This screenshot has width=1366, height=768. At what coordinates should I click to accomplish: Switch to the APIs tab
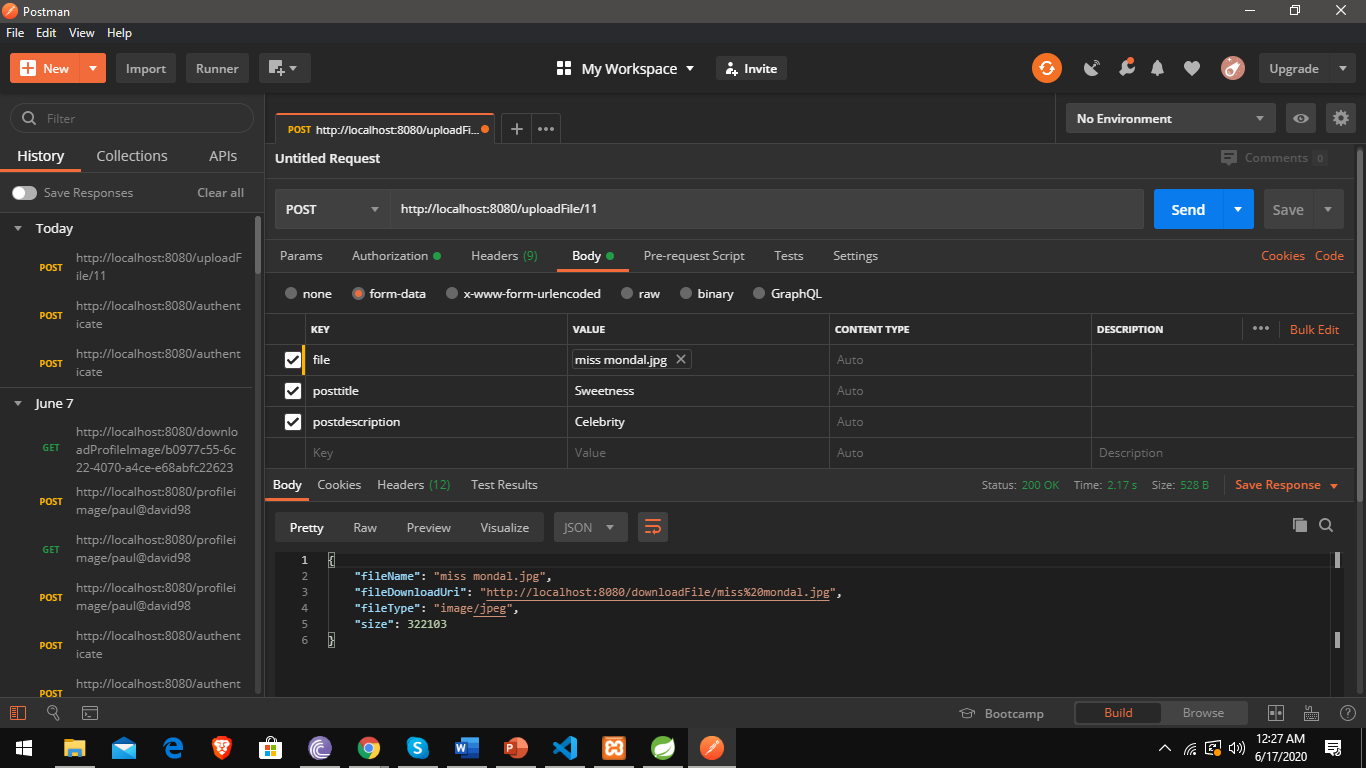point(223,156)
